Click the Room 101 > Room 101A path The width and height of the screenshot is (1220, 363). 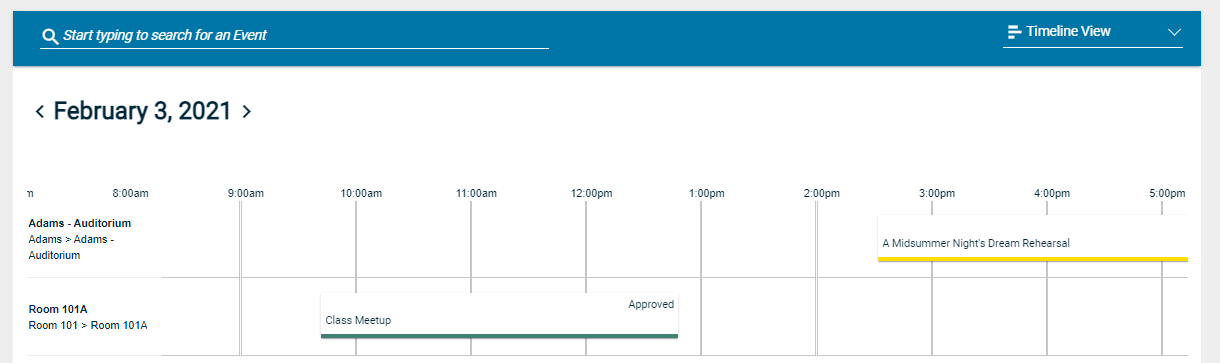click(x=88, y=325)
